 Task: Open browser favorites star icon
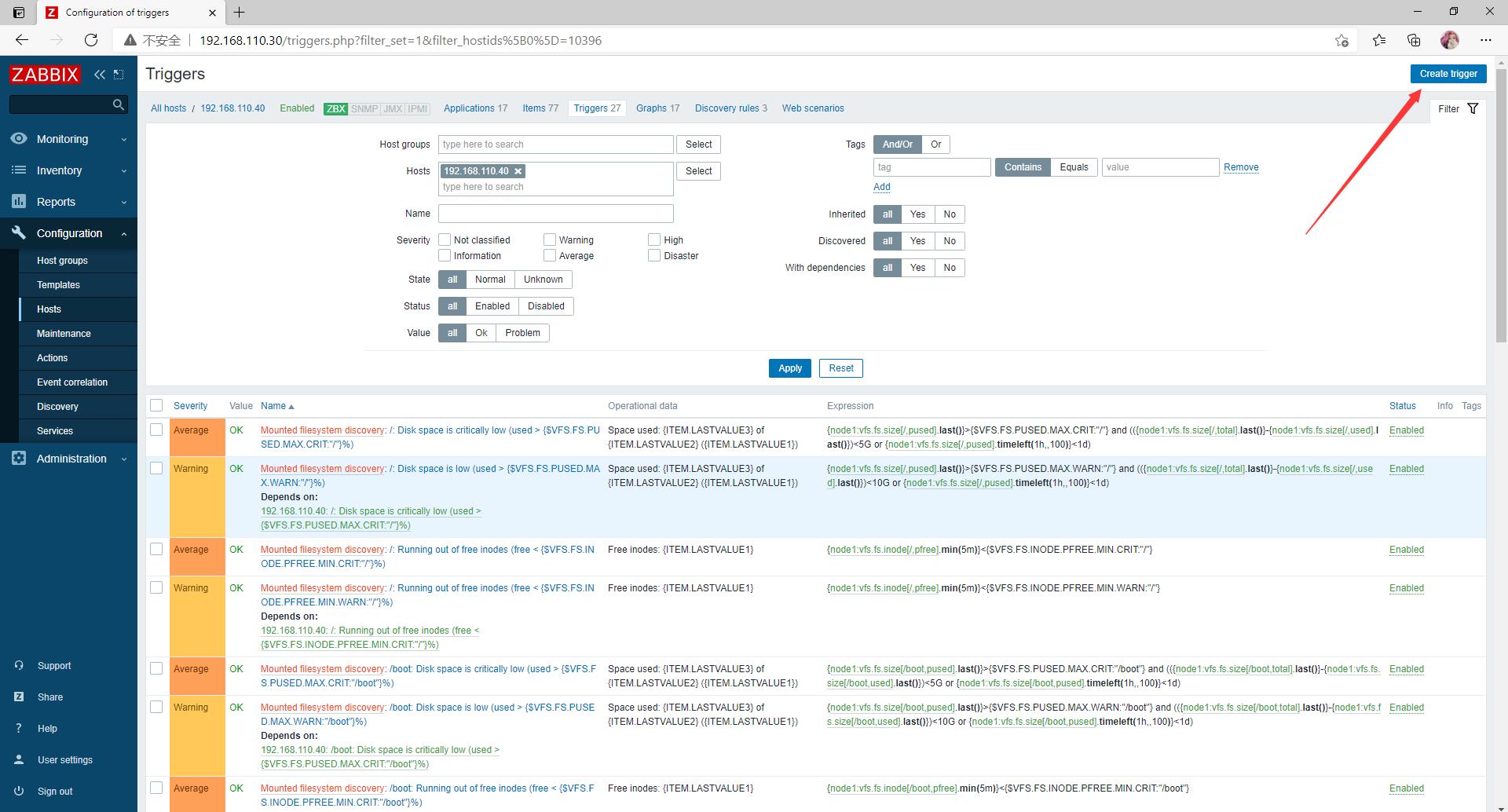coord(1379,40)
